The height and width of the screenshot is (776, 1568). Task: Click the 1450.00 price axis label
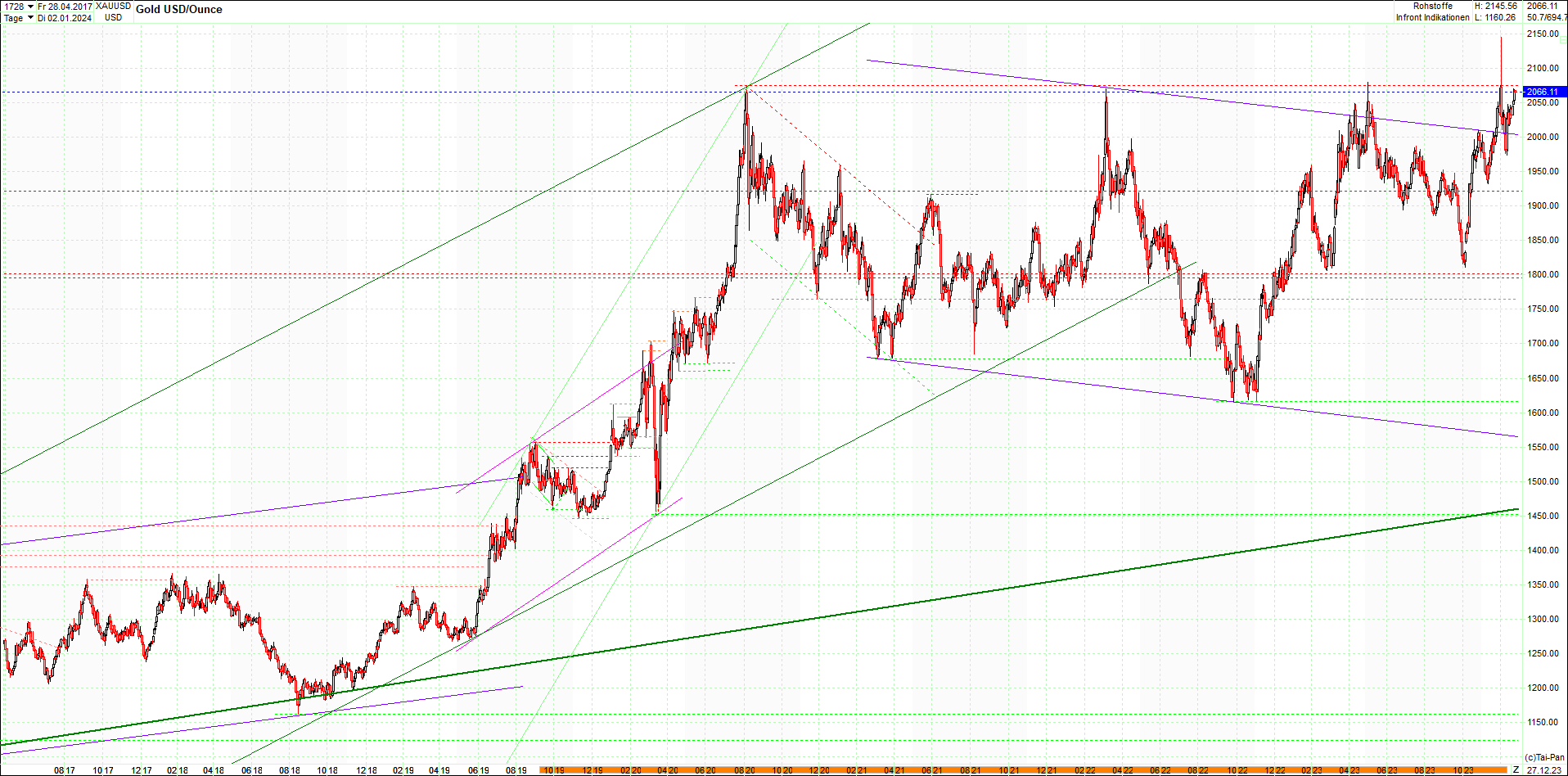(x=1543, y=516)
